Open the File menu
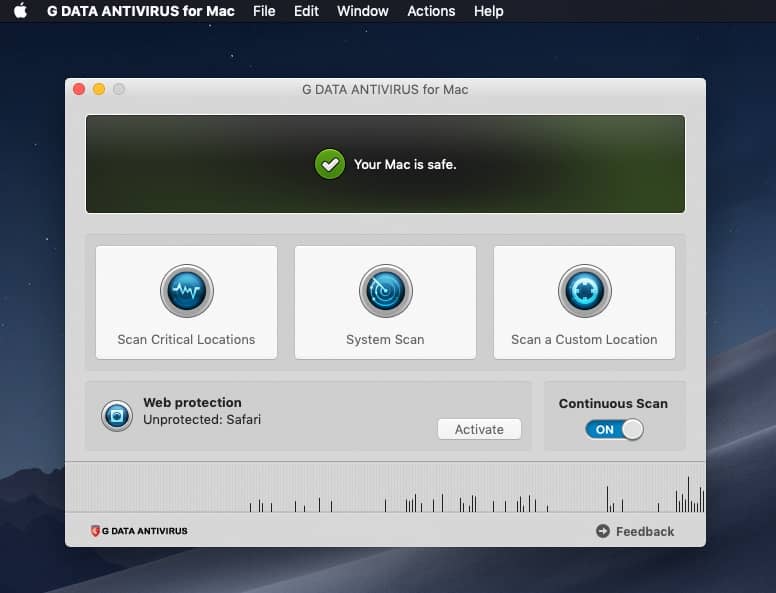 point(264,11)
